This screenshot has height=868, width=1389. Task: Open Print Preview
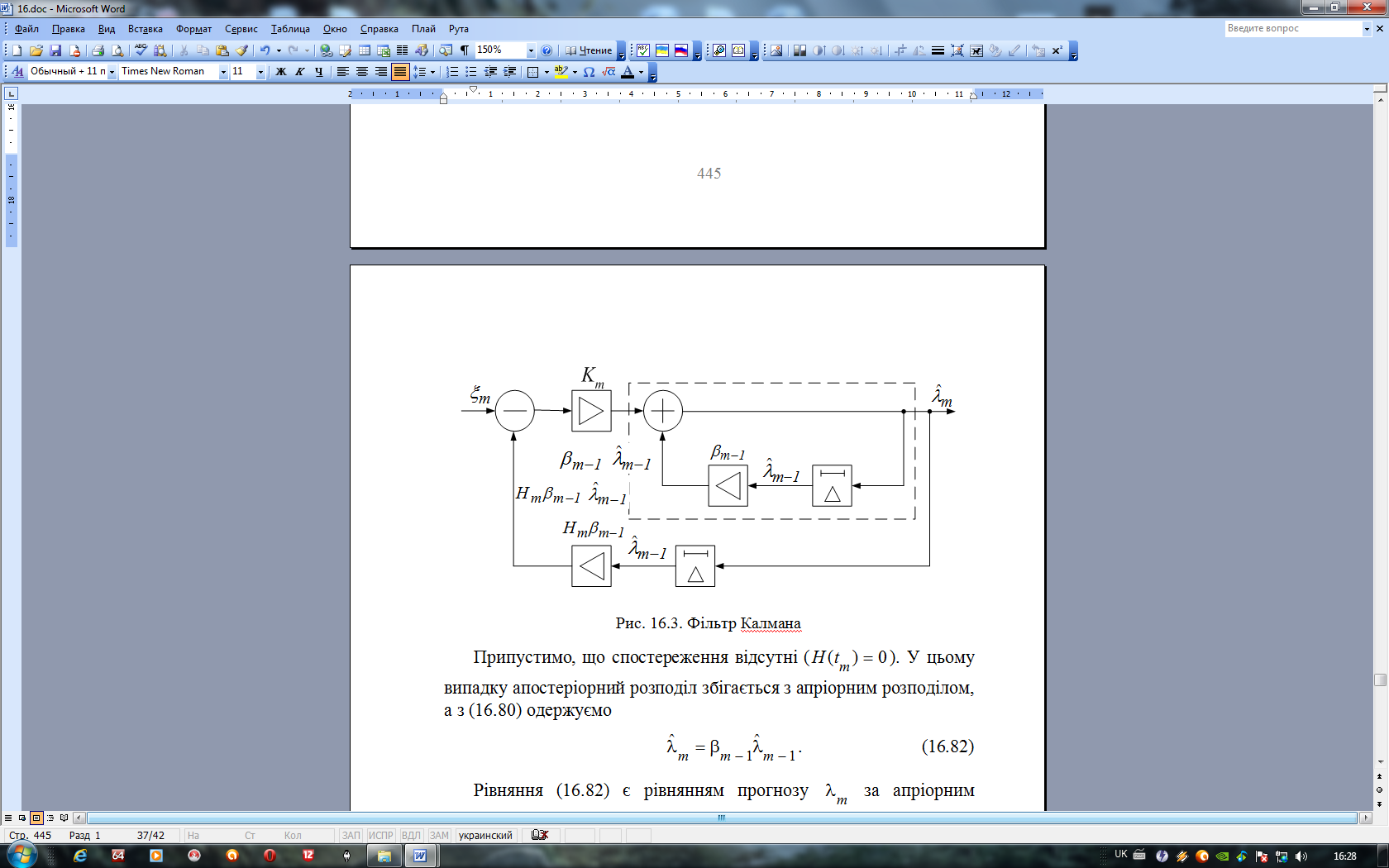(x=117, y=50)
